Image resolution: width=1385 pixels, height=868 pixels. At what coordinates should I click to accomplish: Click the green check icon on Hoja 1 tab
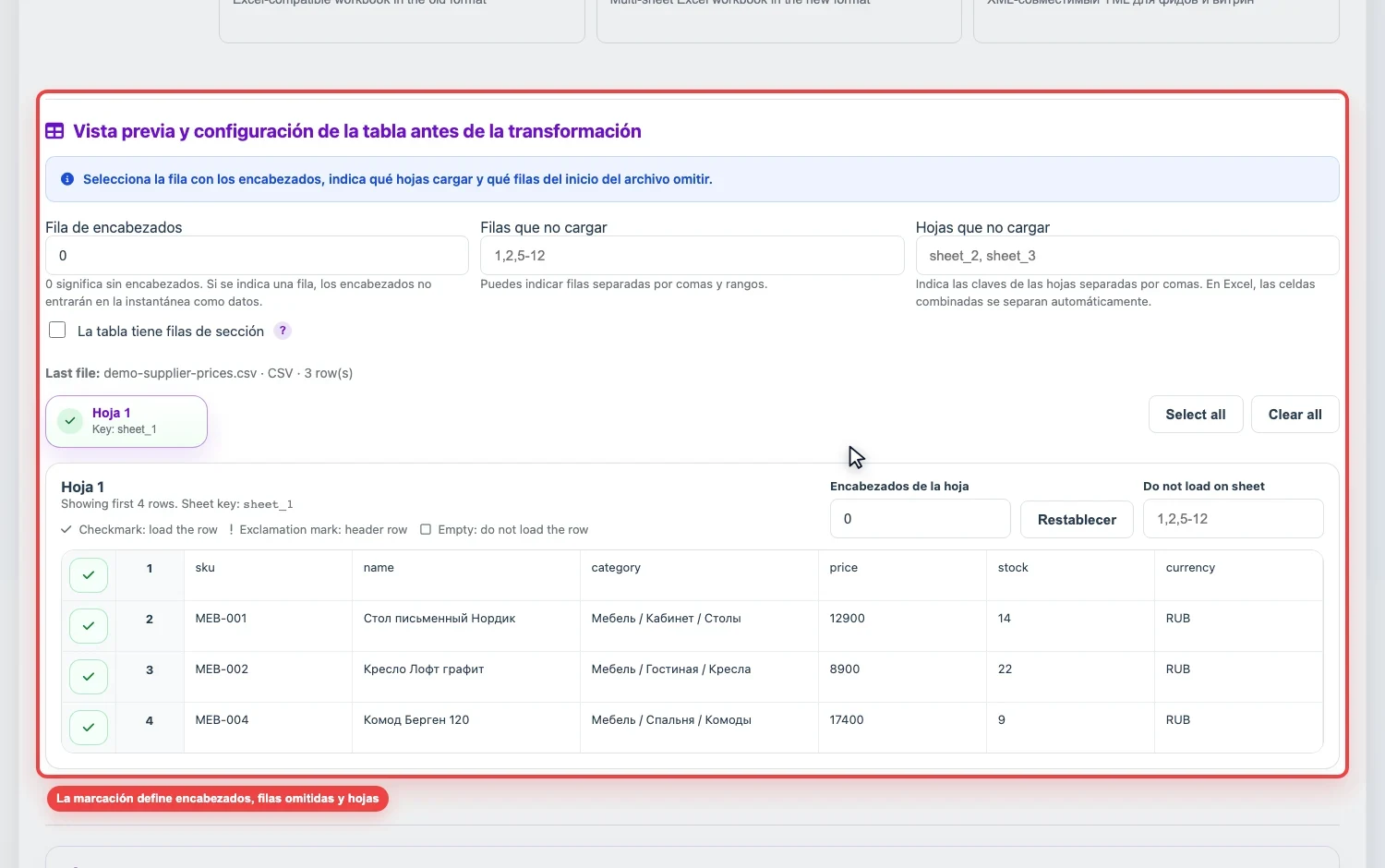pos(70,421)
